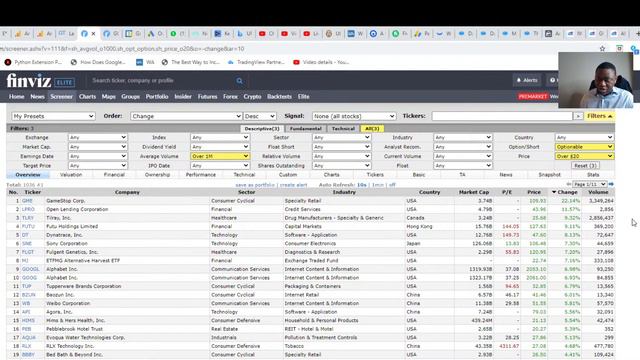Click 'Pebblebrook Hotel Trust' company cell
The height and width of the screenshot is (360, 640).
74,329
